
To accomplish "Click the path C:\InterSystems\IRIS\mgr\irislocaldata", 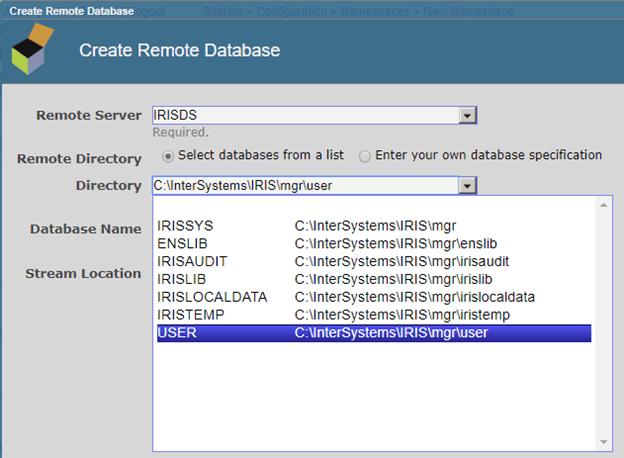I will (x=415, y=297).
